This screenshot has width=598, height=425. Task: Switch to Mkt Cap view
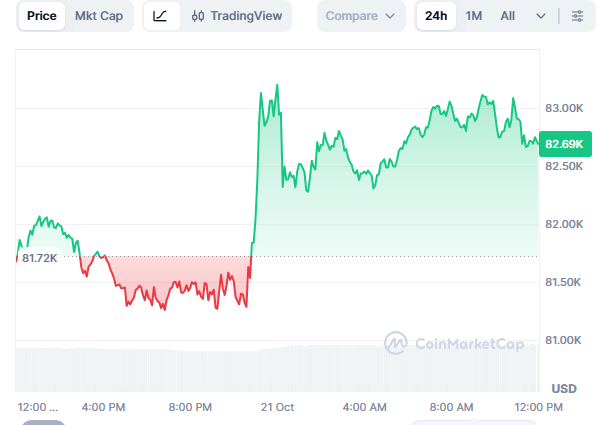click(x=99, y=16)
